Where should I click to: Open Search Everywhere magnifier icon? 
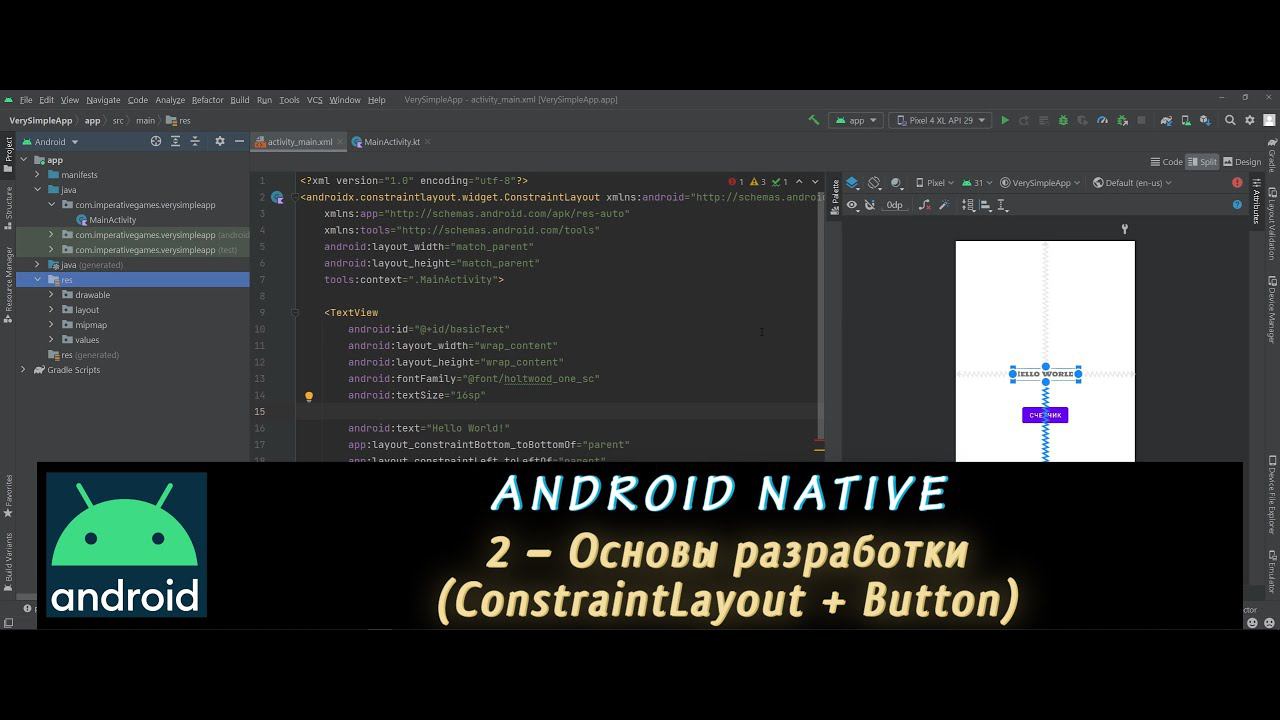coord(1230,120)
